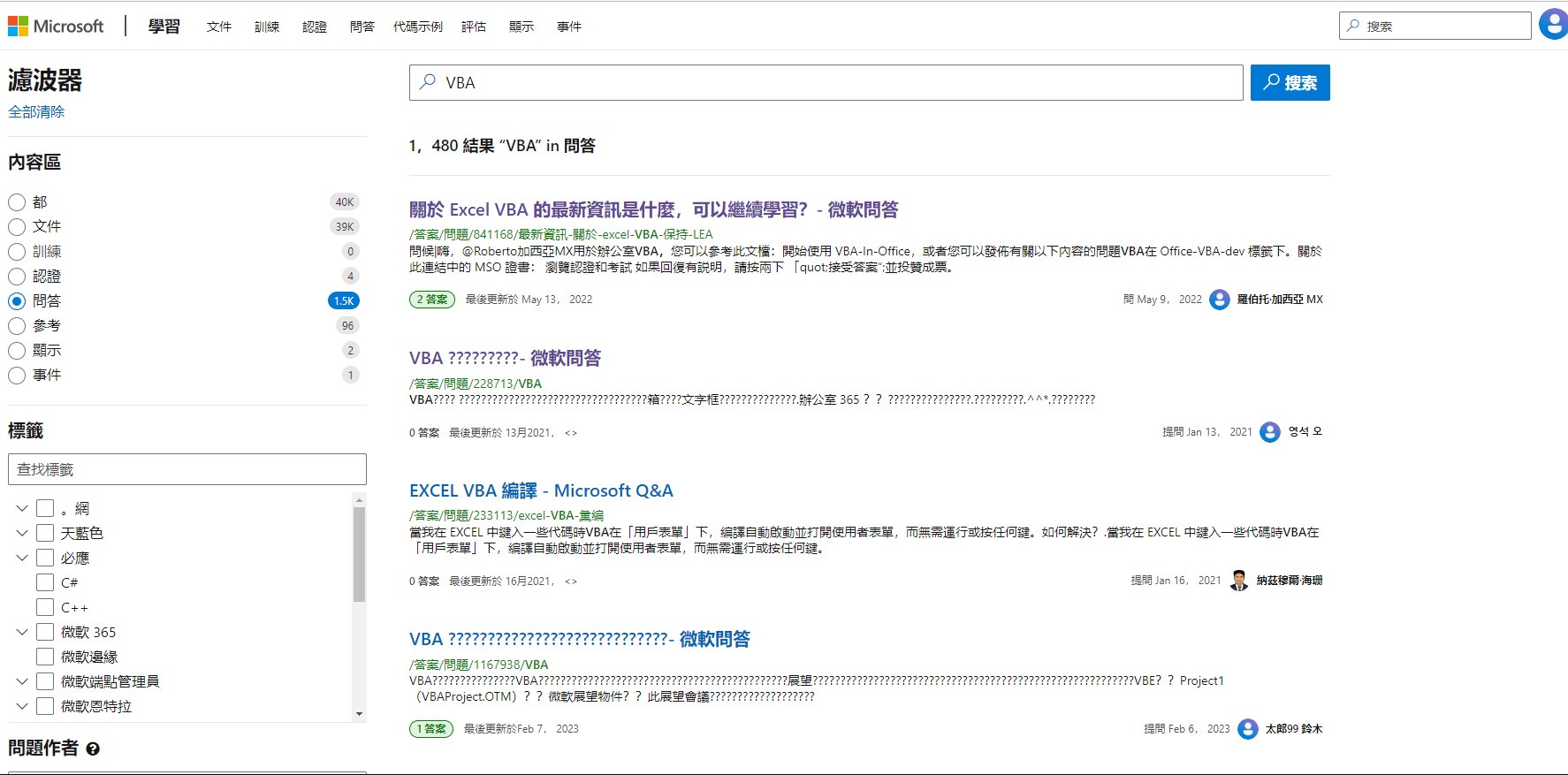Open the 學習 nav item
Viewport: 1568px width, 775px height.
pos(164,27)
